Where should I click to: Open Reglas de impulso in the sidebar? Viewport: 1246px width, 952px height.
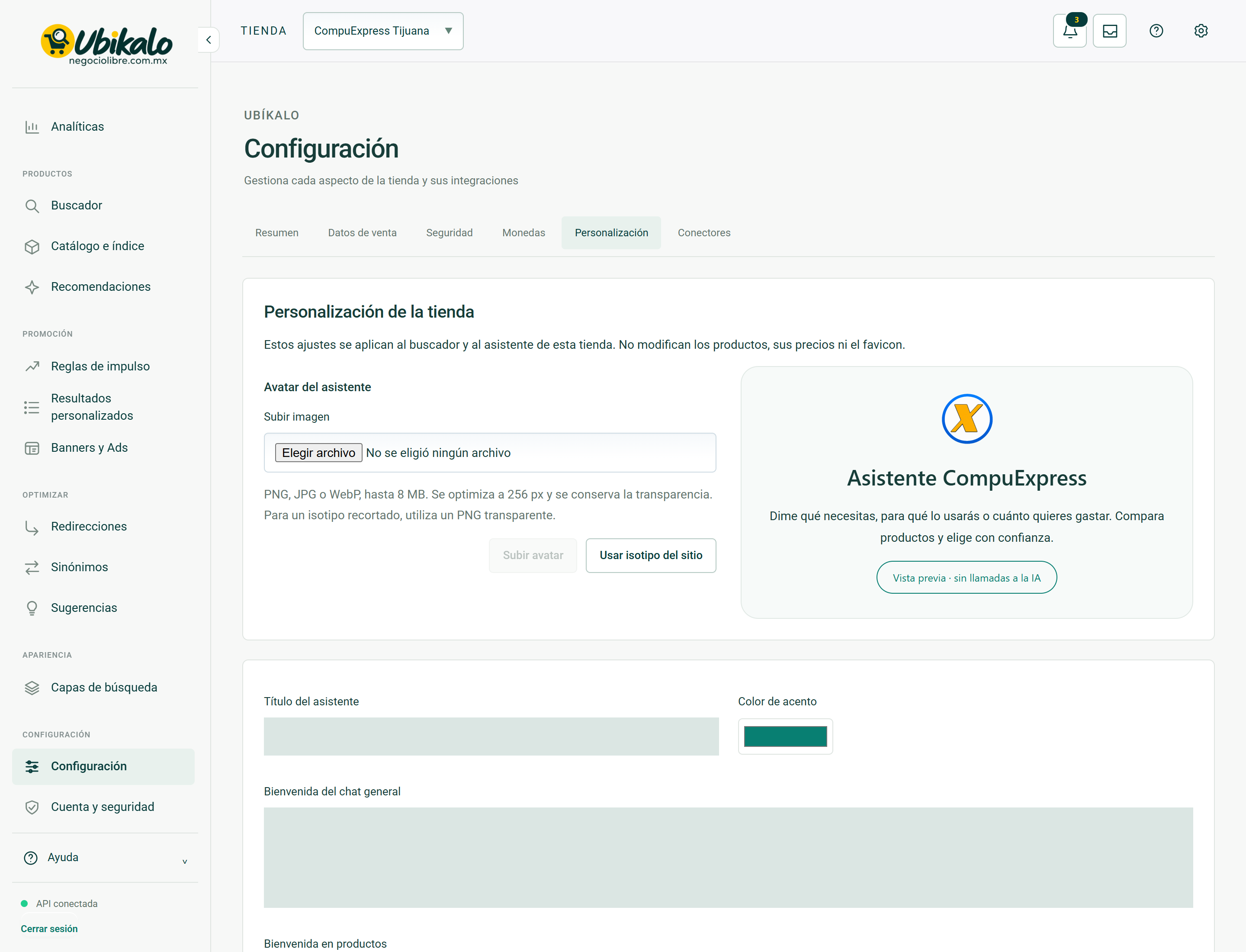point(103,367)
